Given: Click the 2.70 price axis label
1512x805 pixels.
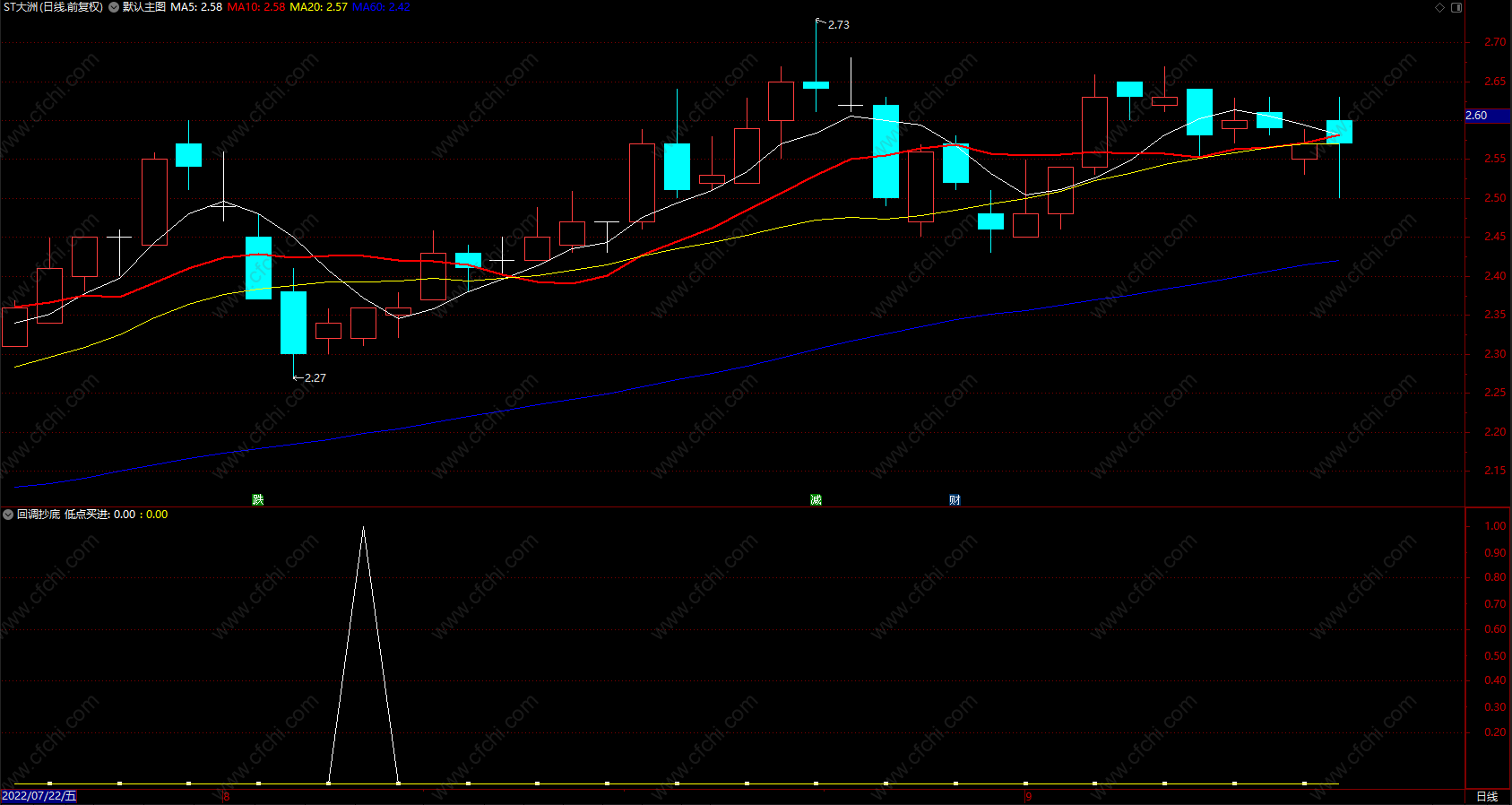Looking at the screenshot, I should tap(1495, 42).
